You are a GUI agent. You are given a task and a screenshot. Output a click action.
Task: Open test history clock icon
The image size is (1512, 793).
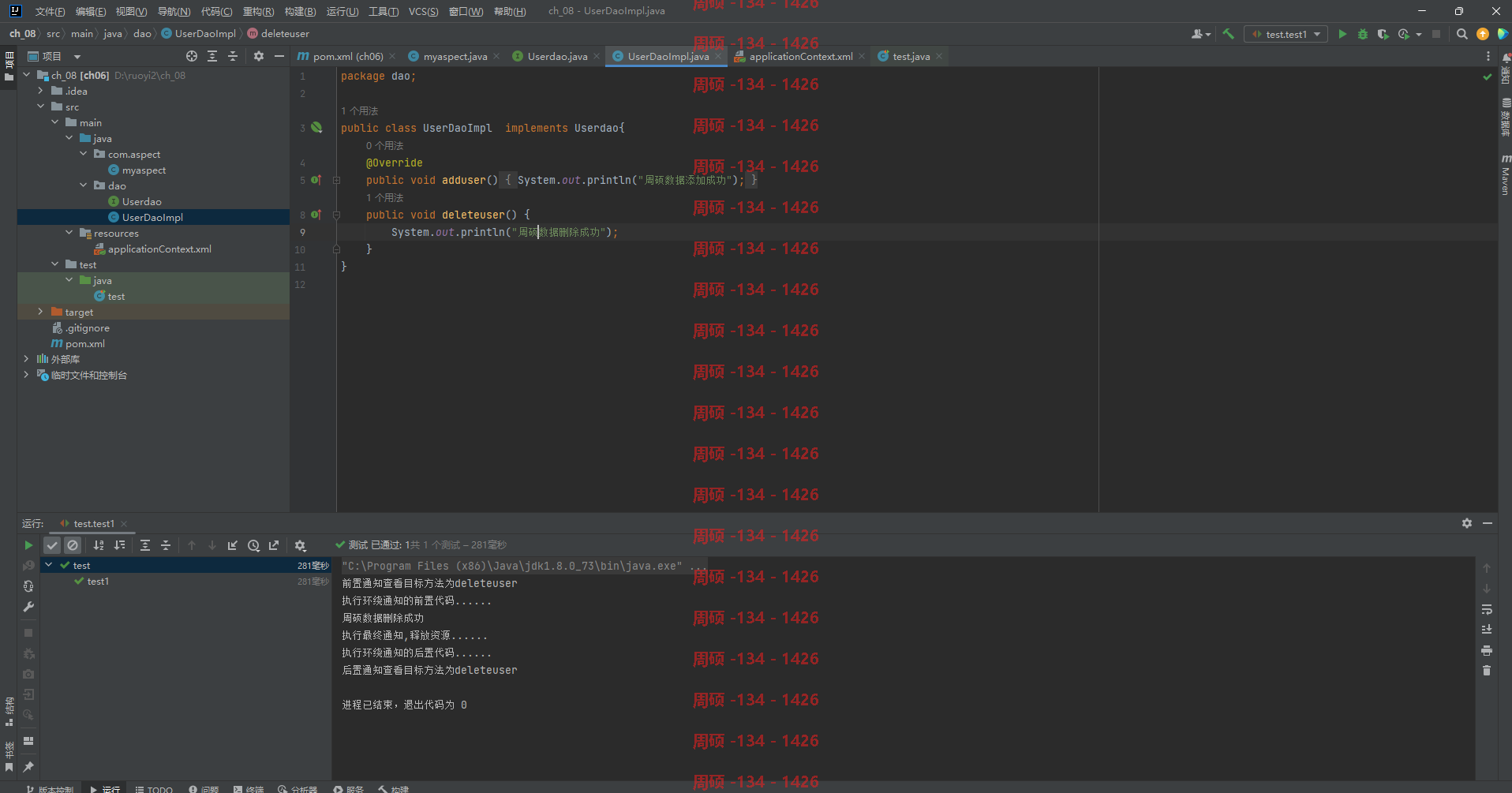tap(253, 545)
